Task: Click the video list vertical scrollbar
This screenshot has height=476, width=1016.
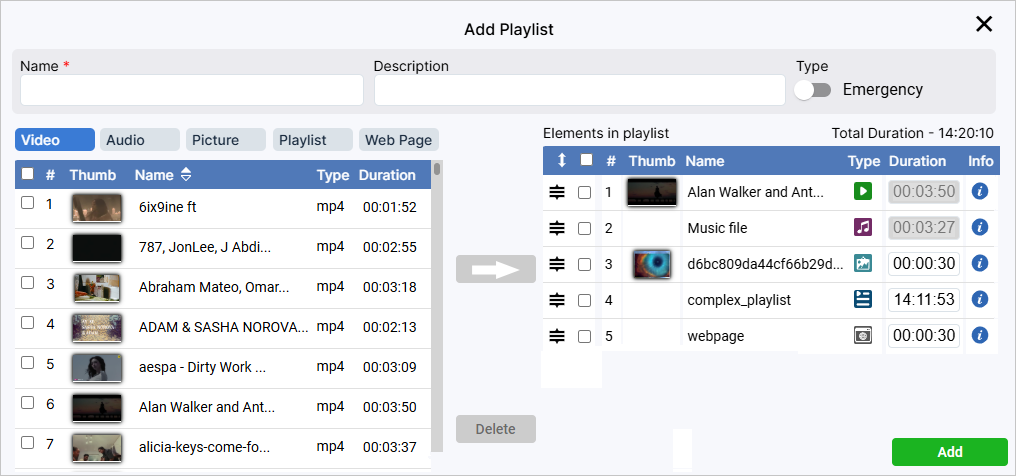Action: 437,300
